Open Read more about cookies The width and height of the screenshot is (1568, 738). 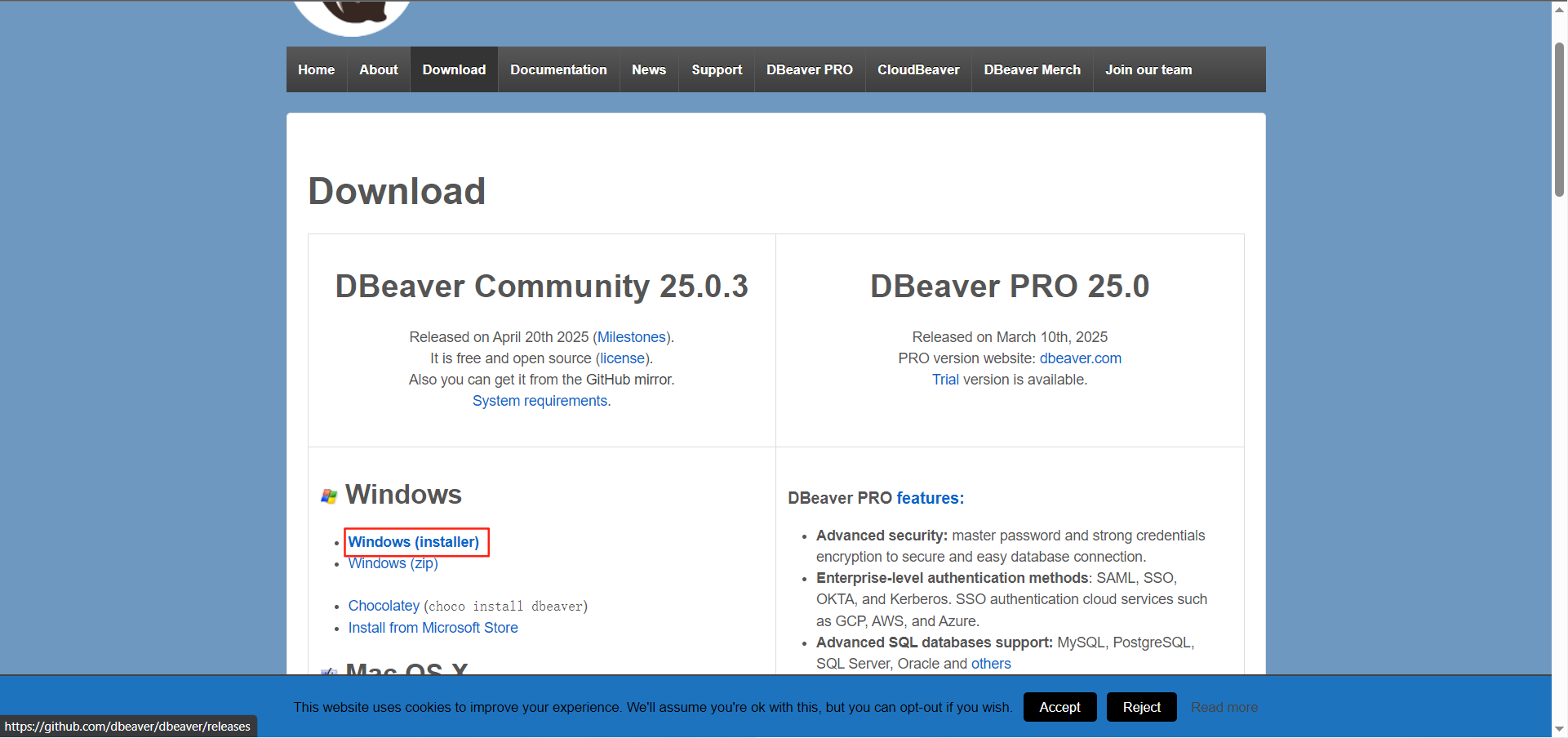point(1224,707)
